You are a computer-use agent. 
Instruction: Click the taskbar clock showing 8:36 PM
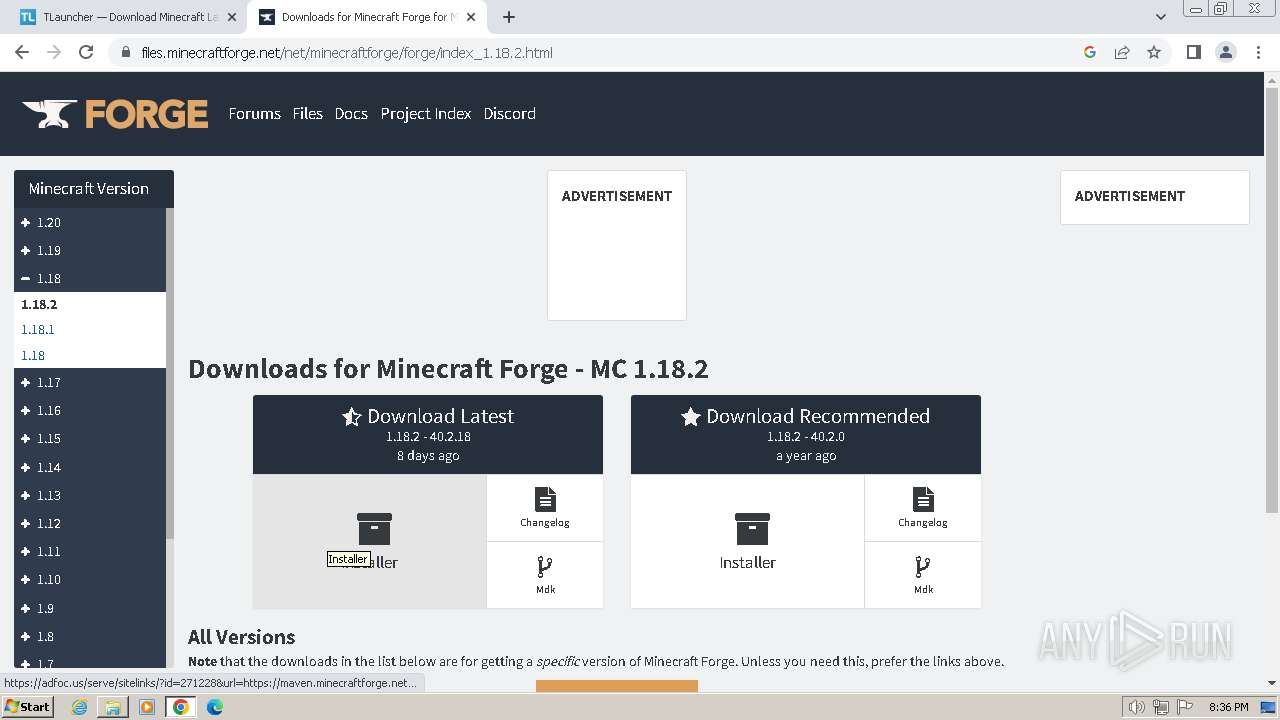(1228, 707)
